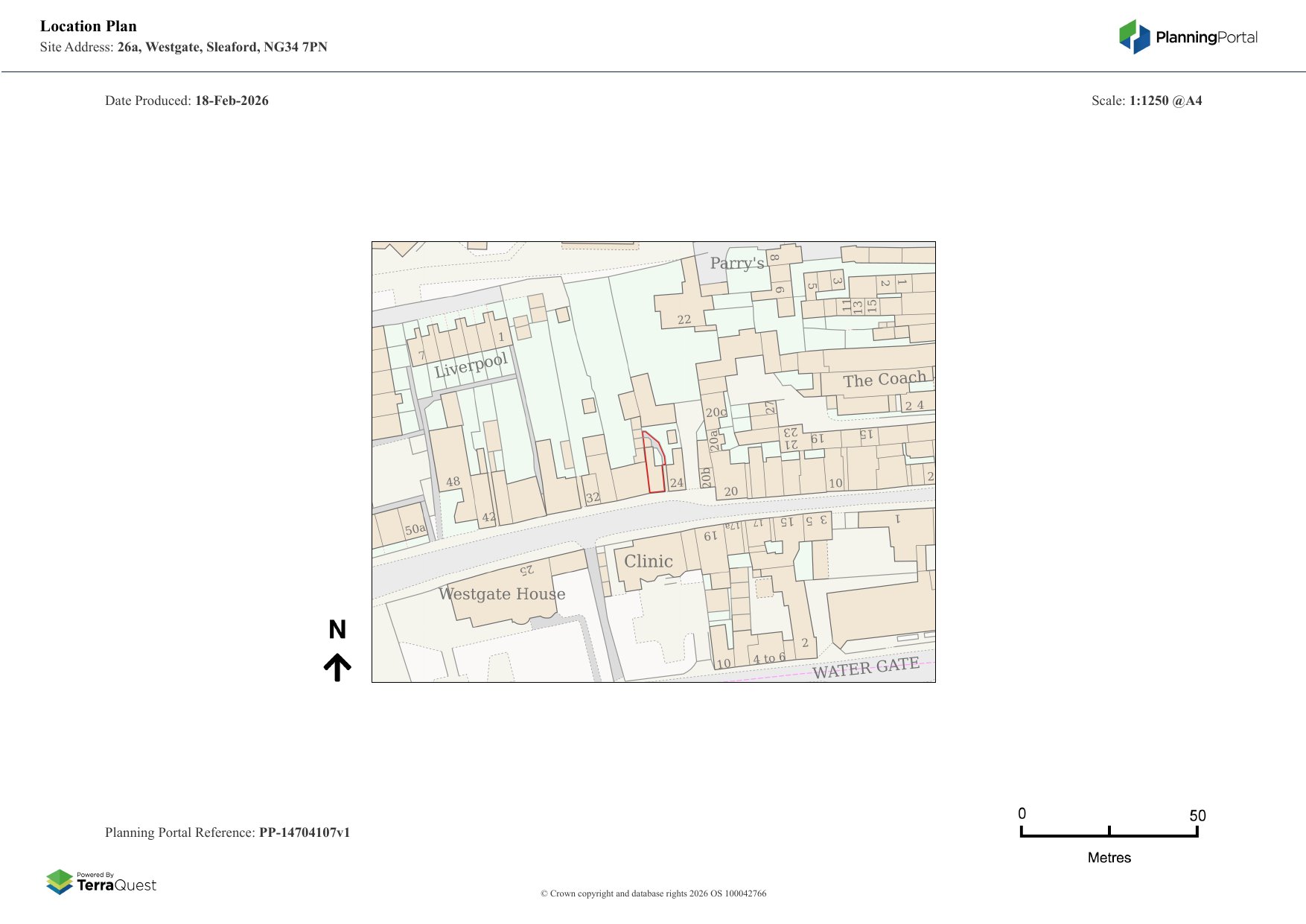Click the Scale 1:1250 @A4 text

coord(1146,101)
